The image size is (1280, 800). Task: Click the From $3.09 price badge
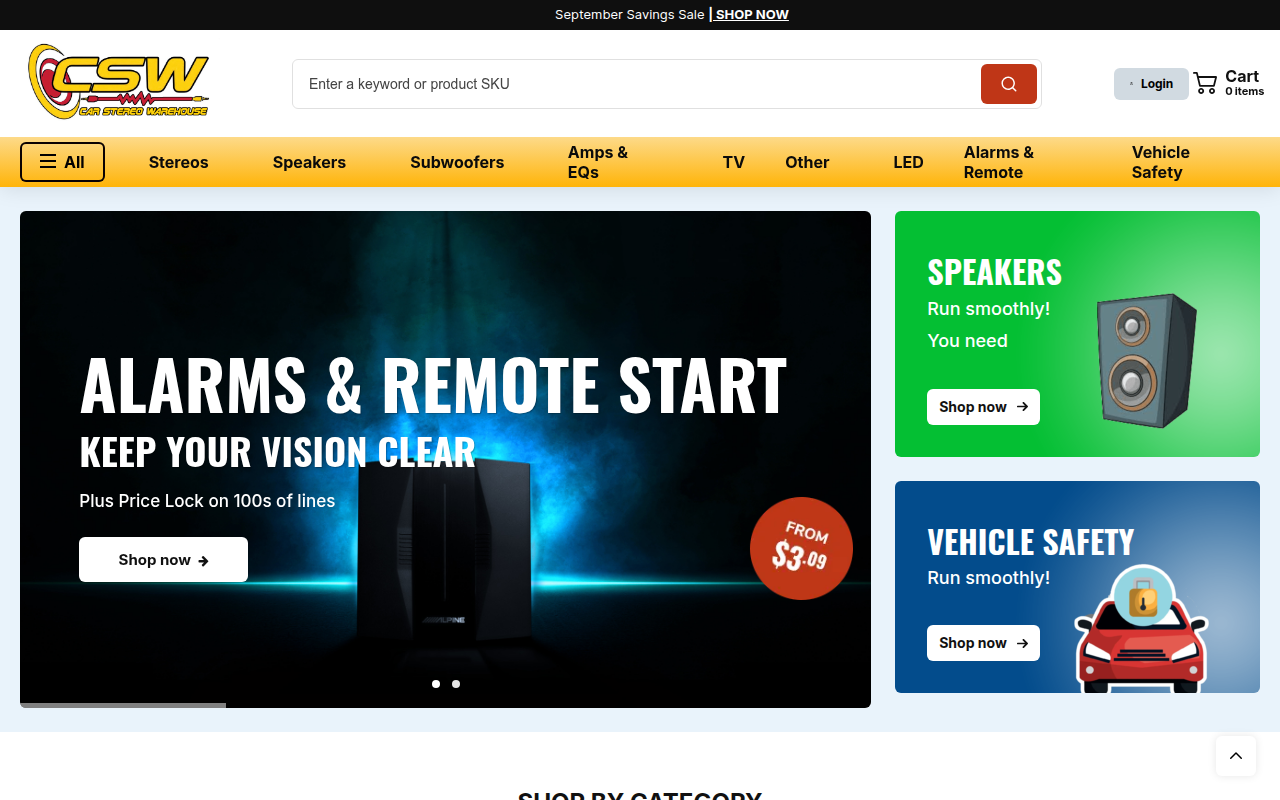coord(801,548)
